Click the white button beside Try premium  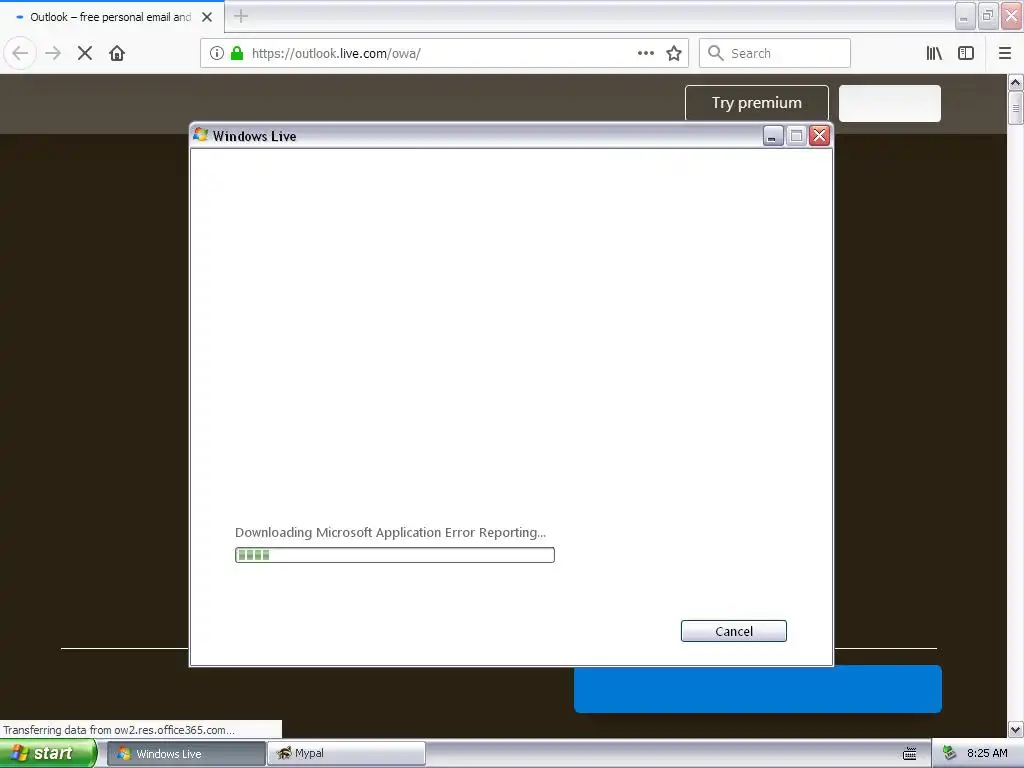[x=889, y=103]
